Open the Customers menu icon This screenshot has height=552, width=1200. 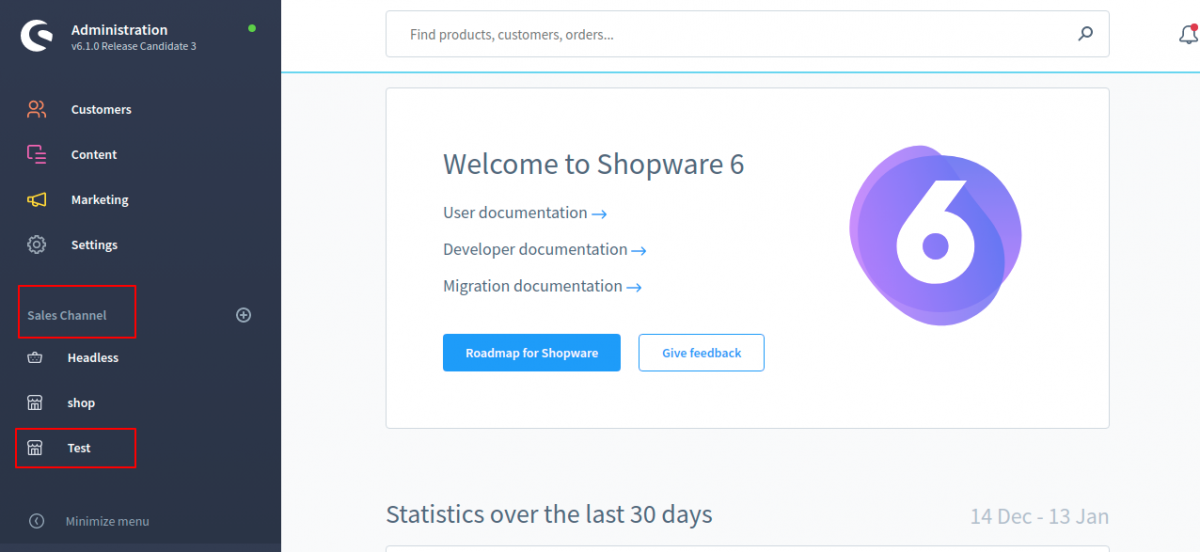click(x=37, y=109)
